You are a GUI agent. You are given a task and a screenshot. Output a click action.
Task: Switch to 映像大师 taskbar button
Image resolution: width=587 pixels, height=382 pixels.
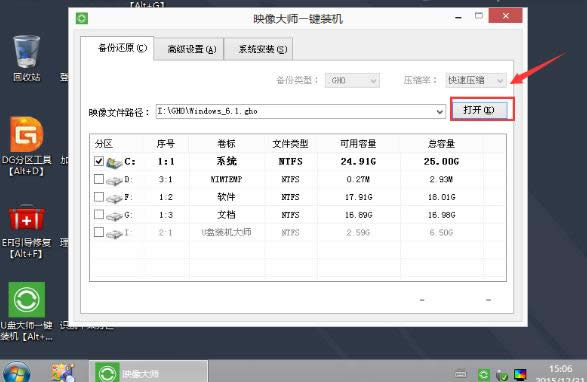tap(148, 372)
